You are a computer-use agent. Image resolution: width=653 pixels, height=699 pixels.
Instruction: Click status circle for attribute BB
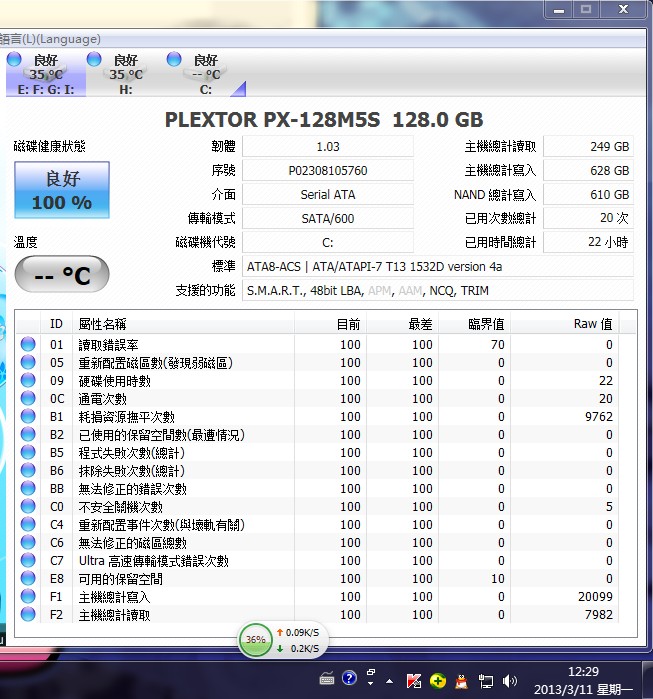click(28, 488)
